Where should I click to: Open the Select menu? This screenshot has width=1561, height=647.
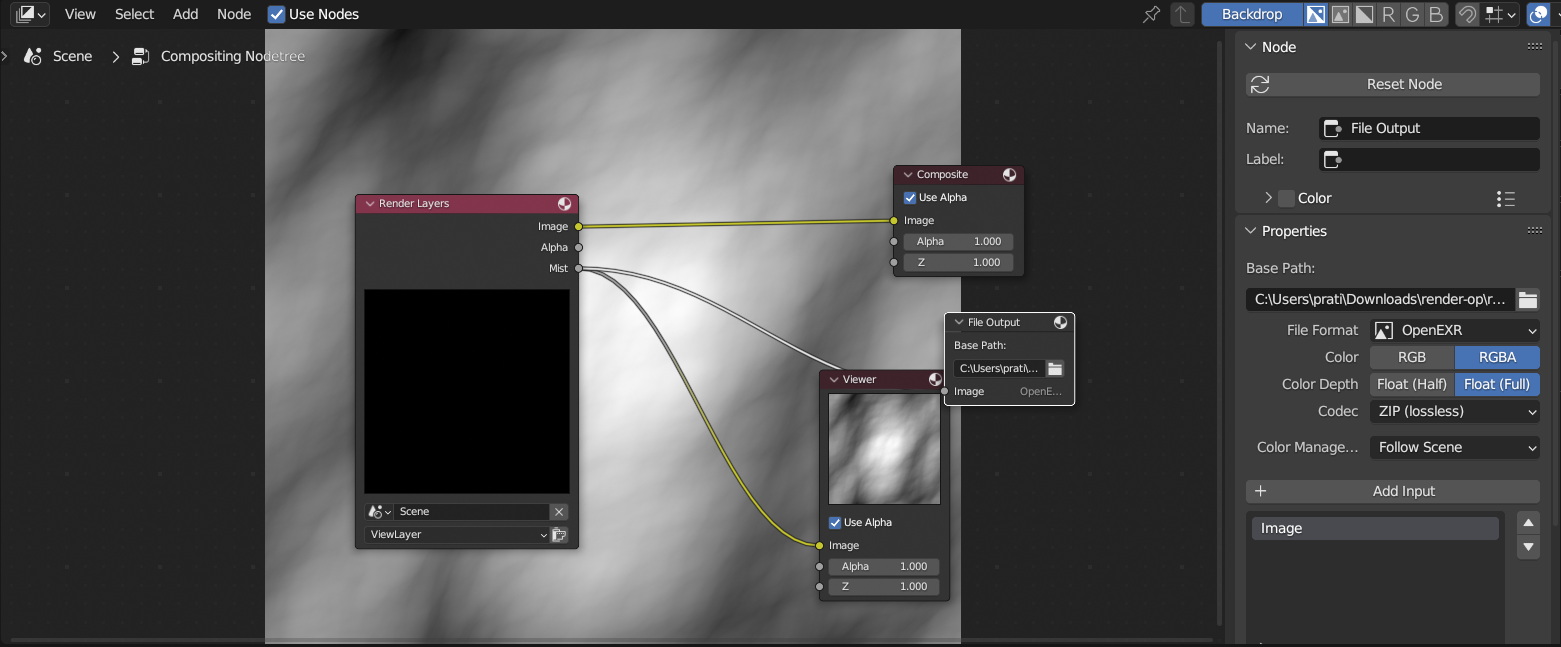134,14
